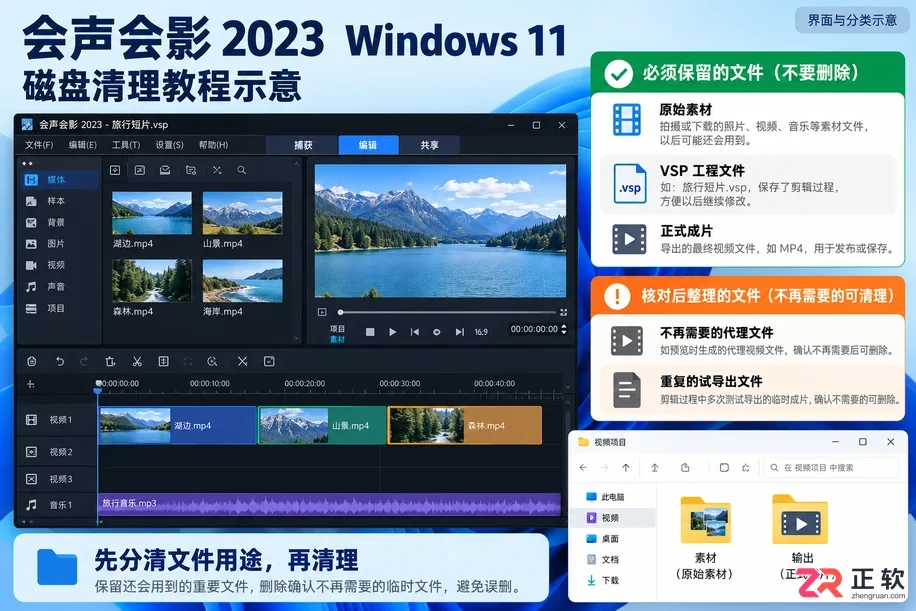Click the up arrow in 视频项目 explorer window
The width and height of the screenshot is (916, 611).
(626, 467)
